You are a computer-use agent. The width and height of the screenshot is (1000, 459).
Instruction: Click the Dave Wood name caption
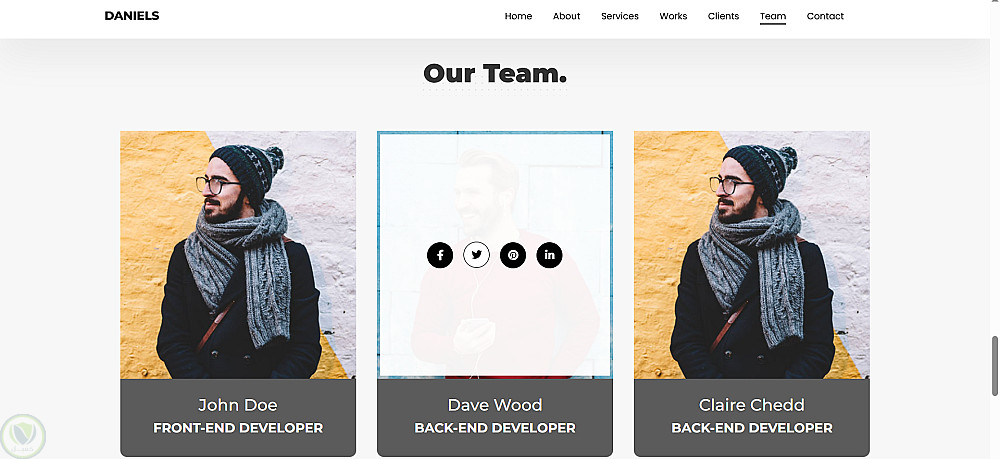(495, 405)
